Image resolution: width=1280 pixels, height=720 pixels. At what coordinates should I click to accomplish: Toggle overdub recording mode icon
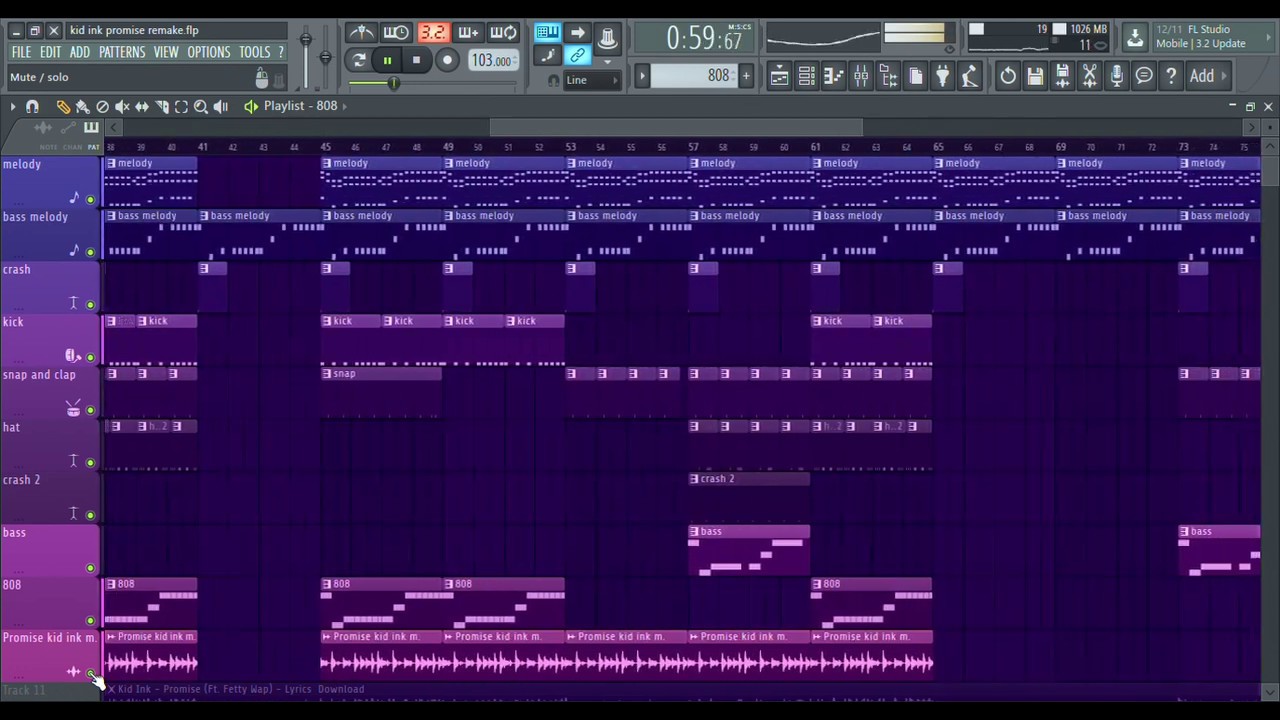(x=468, y=33)
